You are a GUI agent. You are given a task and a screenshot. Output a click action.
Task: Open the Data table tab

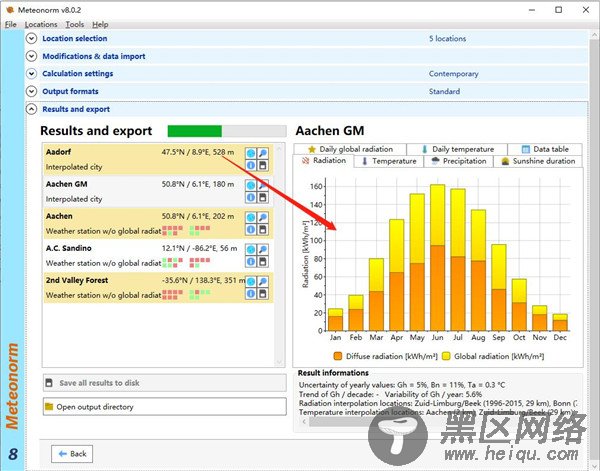[545, 149]
